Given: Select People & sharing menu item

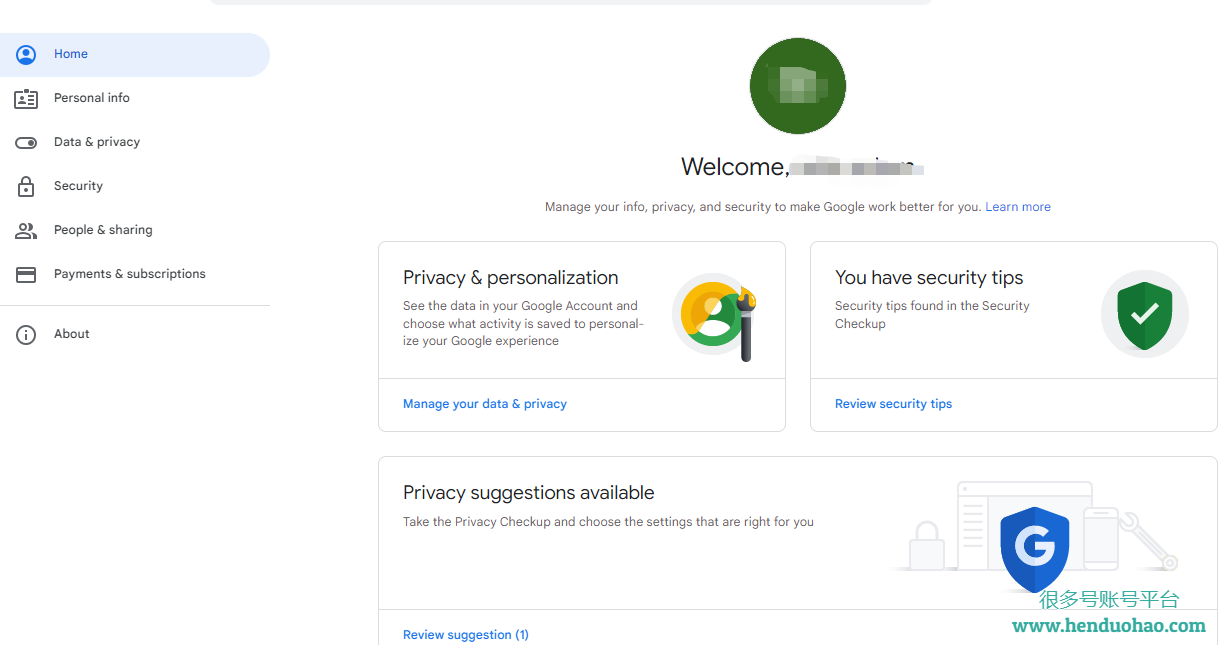Looking at the screenshot, I should (135, 230).
